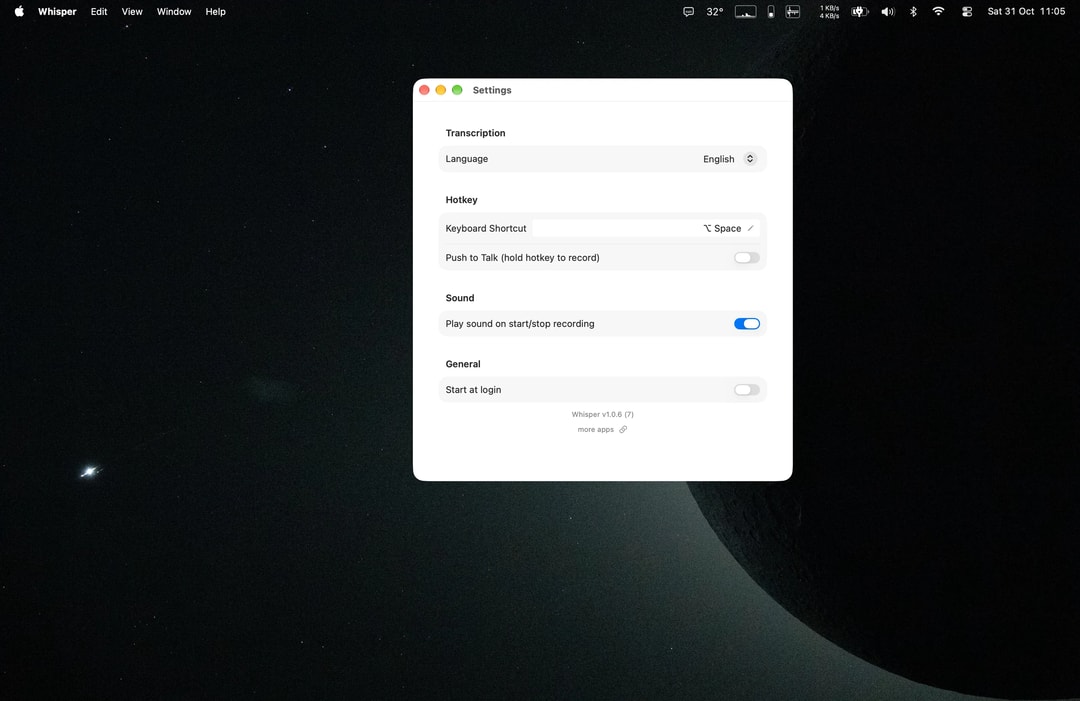Click the Whisper speech bubble menu bar icon

pyautogui.click(x=688, y=12)
